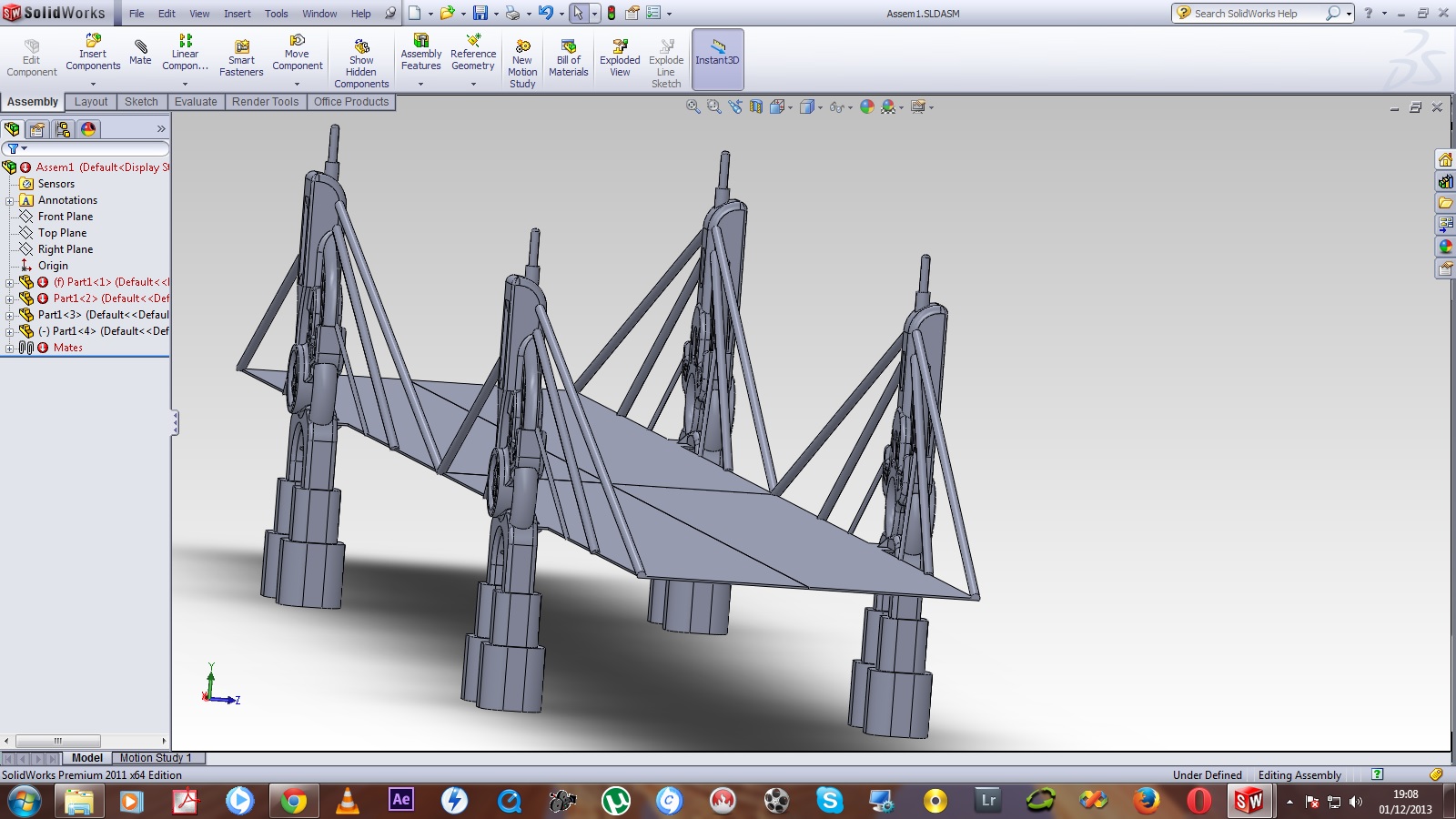Switch to the Motion Study 1 tab

(156, 758)
